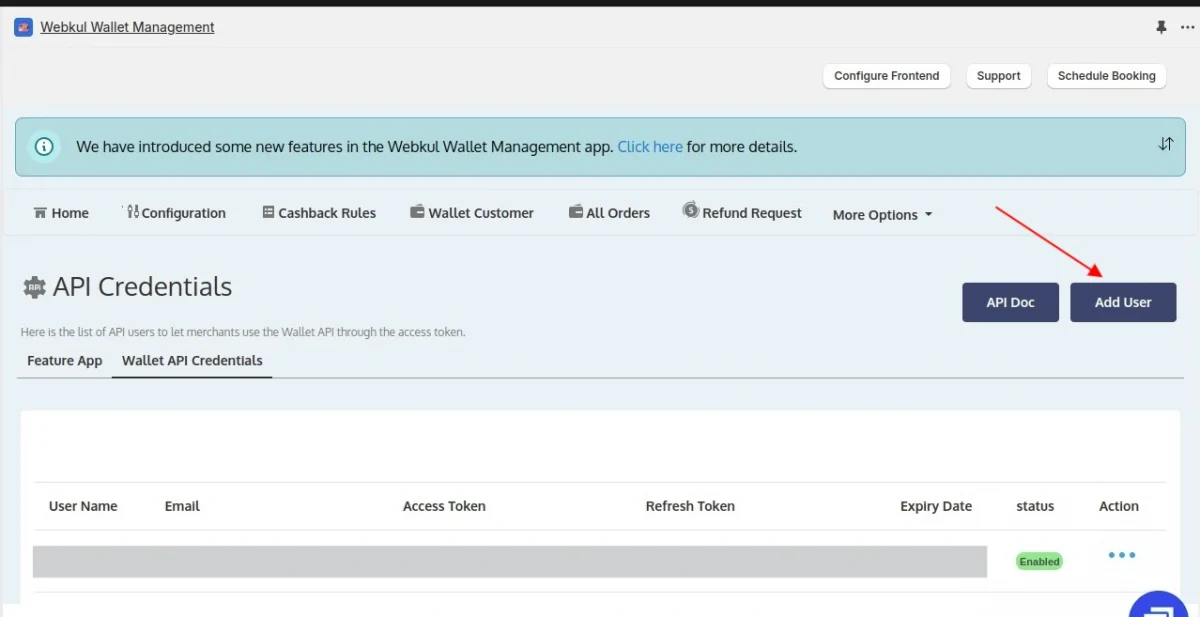1200x617 pixels.
Task: Pin the app using the pin icon
Action: (1161, 27)
